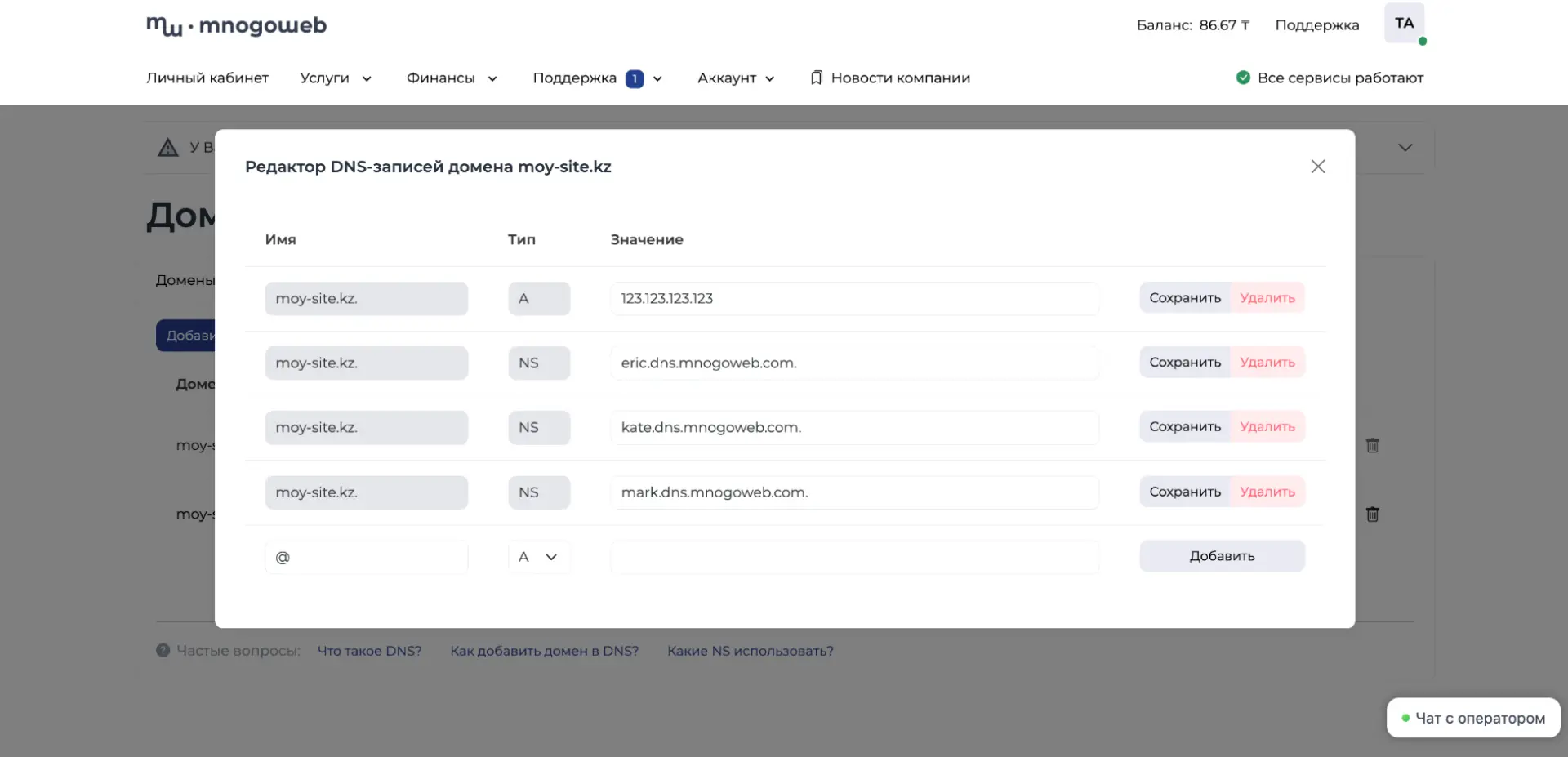This screenshot has height=757, width=1568.
Task: Delete the A record 123.123.123.123
Action: [x=1267, y=298]
